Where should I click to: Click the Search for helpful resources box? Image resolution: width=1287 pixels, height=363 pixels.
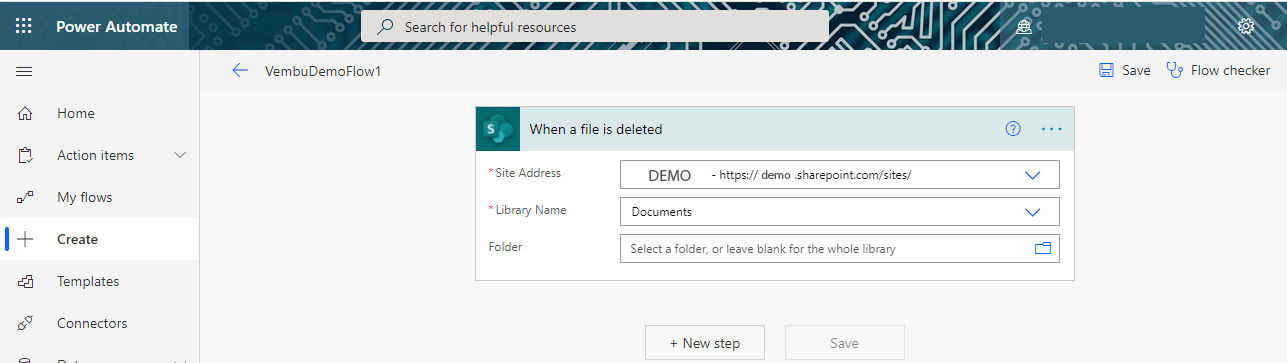(x=594, y=27)
